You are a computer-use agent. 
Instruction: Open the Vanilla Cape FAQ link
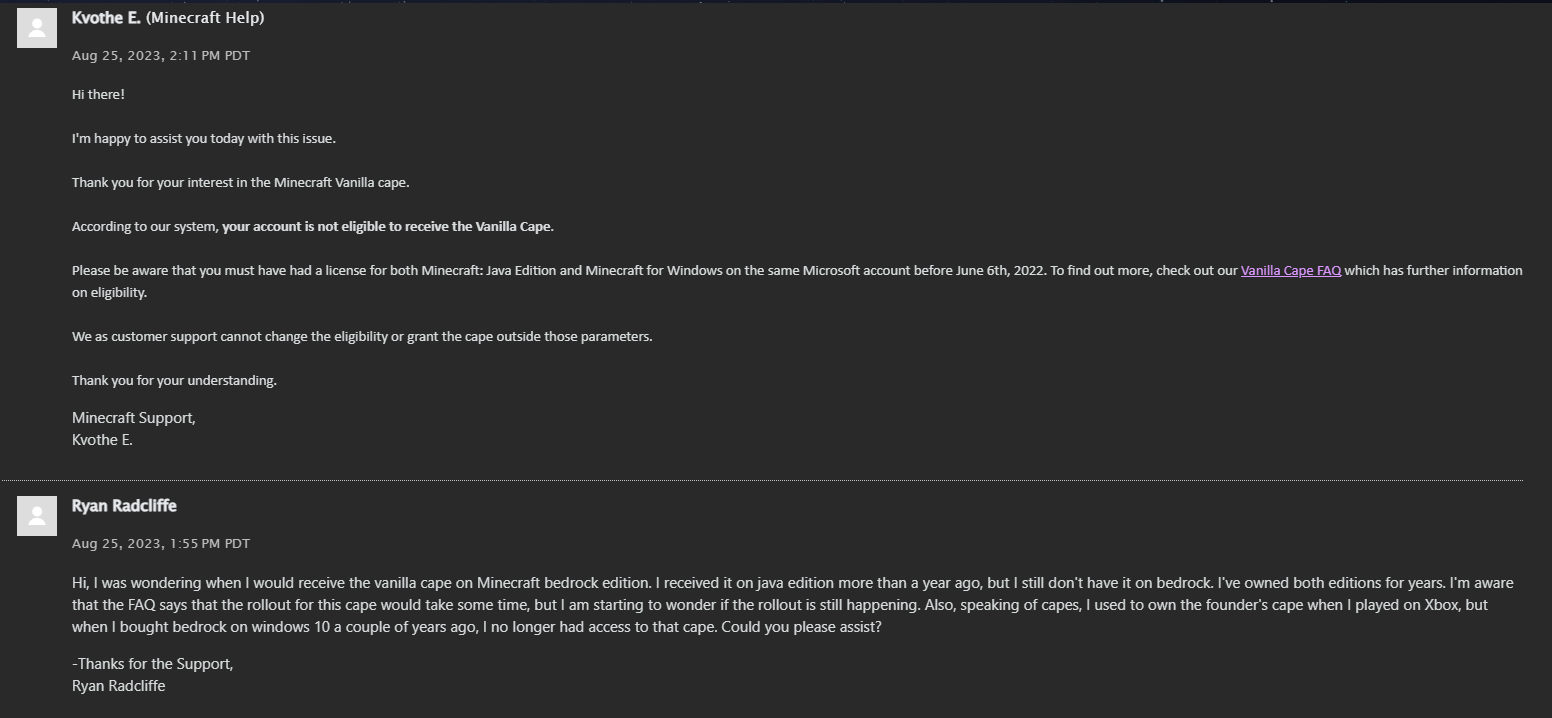coord(1290,270)
